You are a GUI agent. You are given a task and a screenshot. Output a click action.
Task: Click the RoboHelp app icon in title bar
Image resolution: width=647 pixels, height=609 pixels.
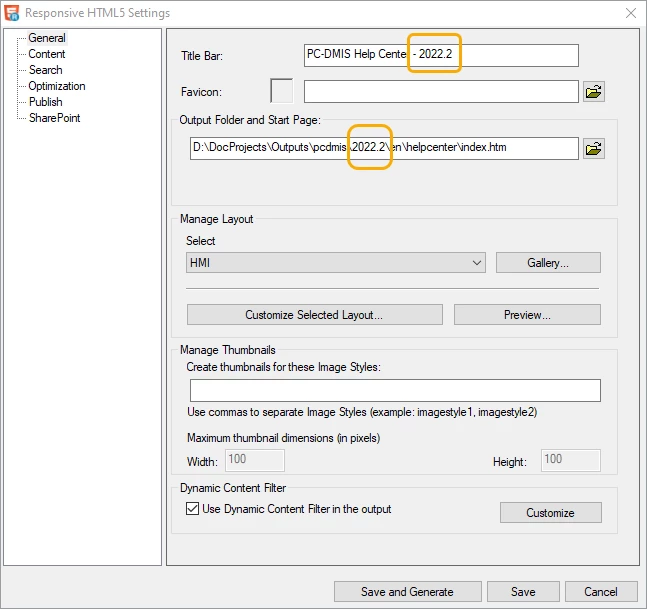tap(12, 13)
